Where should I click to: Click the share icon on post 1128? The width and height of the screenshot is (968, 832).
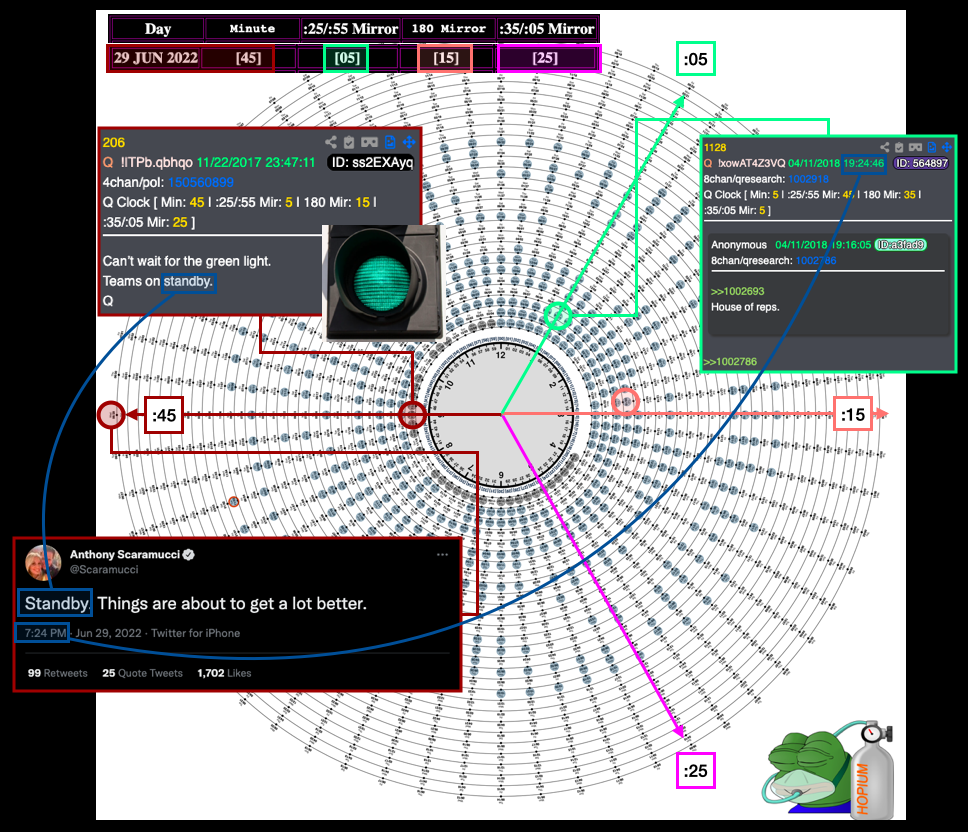(885, 147)
